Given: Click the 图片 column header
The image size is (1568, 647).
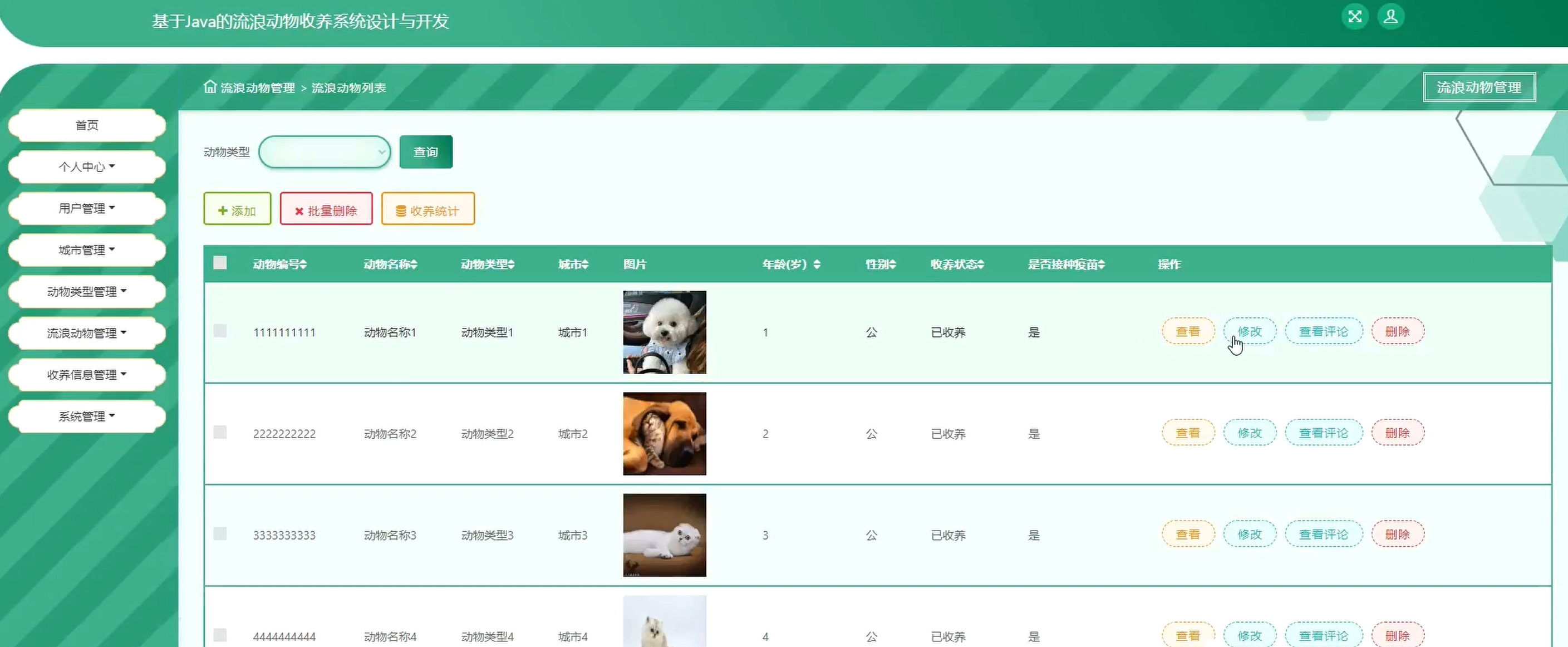Looking at the screenshot, I should tap(635, 264).
